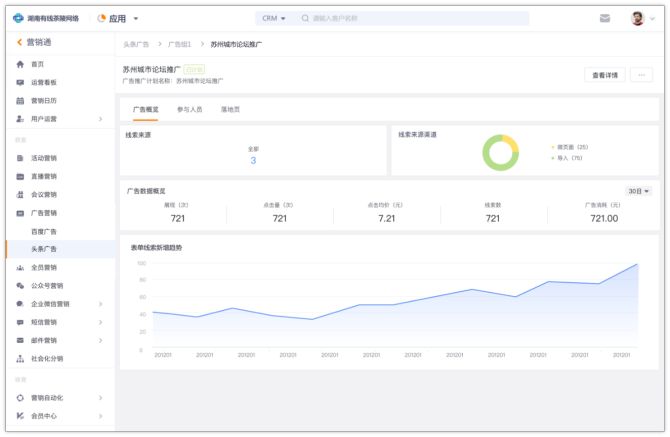Expand the 用户运营 sidebar submenu
The width and height of the screenshot is (670, 437).
pos(100,119)
